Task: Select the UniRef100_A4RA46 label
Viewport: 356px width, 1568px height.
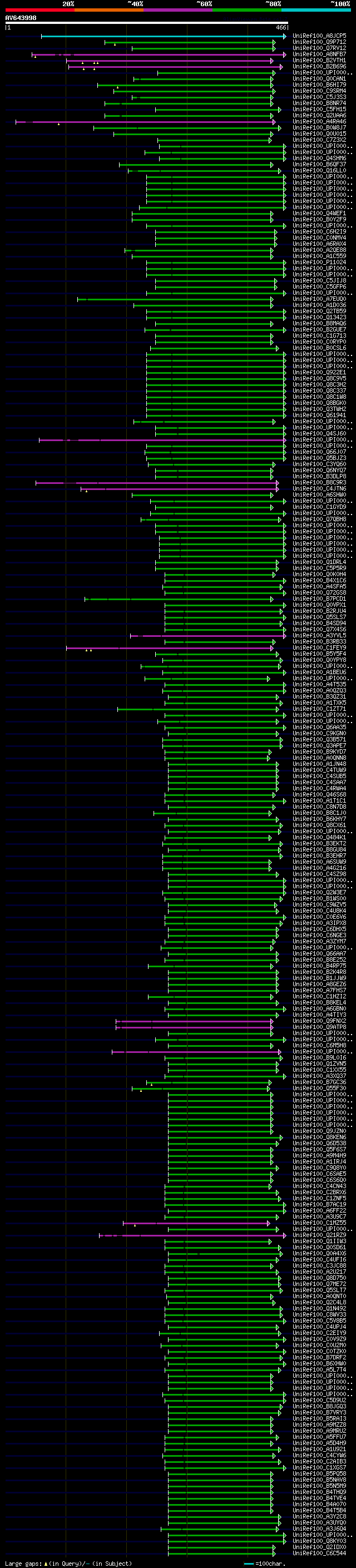Action: click(x=319, y=122)
